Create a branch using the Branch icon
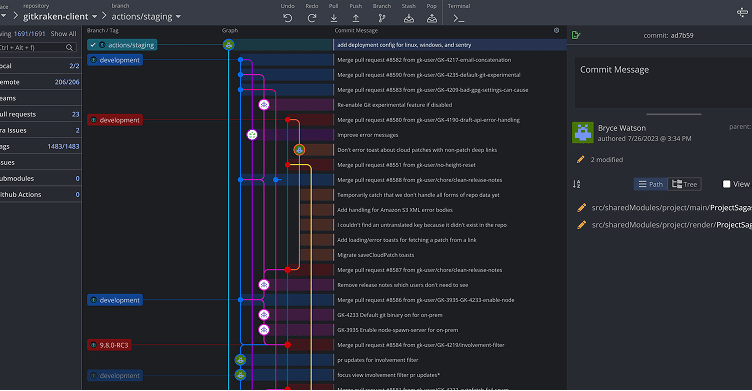752x391 pixels. coord(382,18)
